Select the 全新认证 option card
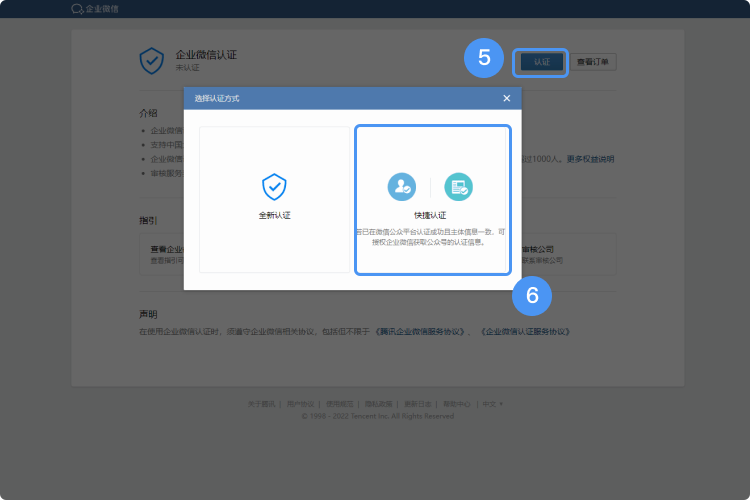Viewport: 750px width, 500px height. pos(275,200)
